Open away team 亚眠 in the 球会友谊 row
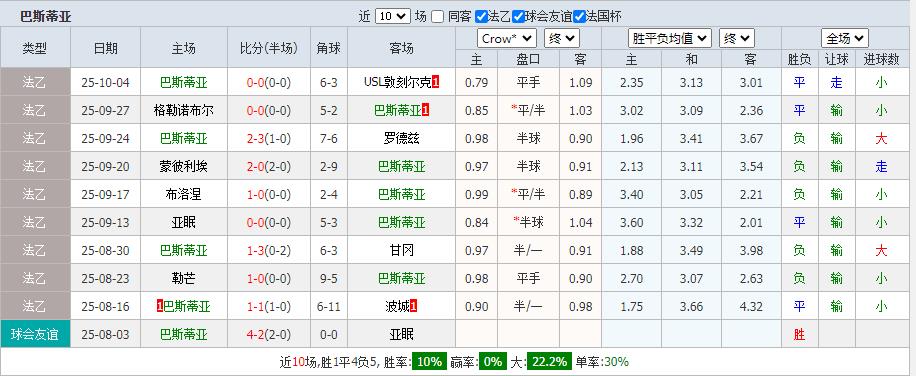Screen dimensions: 916x376 401,335
